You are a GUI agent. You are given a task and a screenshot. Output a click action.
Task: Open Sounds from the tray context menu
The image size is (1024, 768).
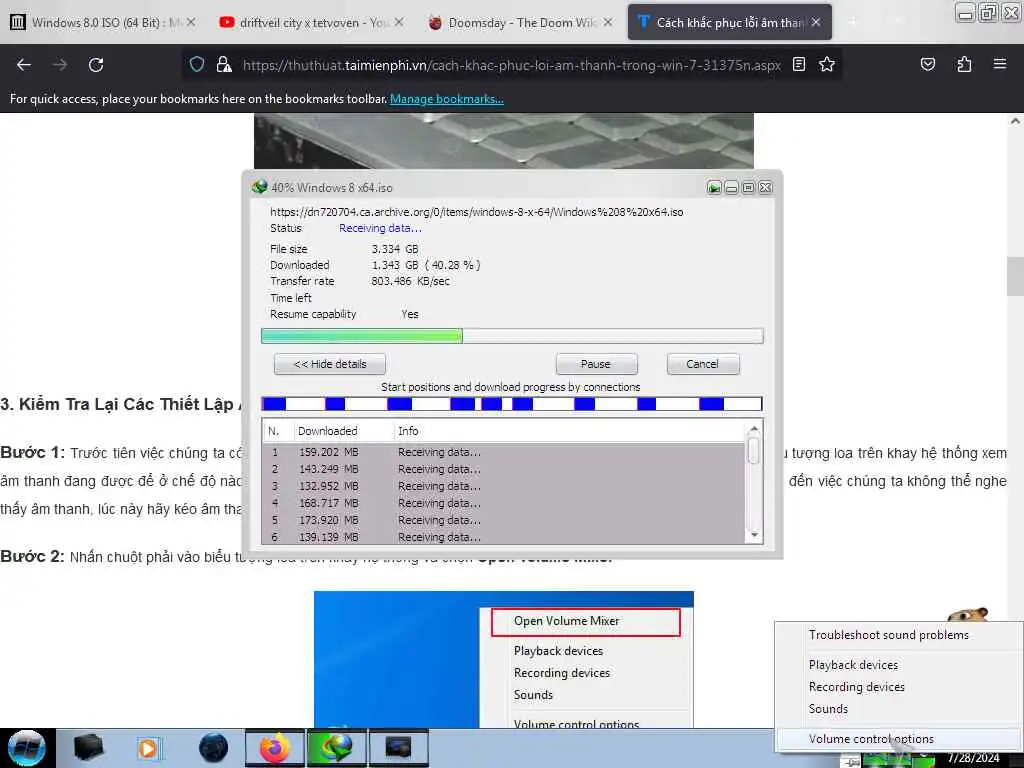(828, 709)
